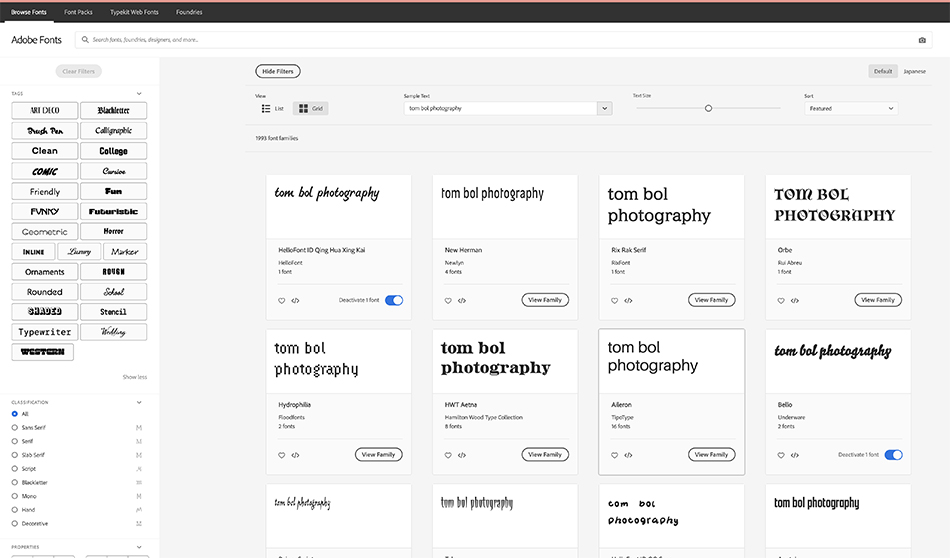Filter by Brush Pen tag

tap(45, 130)
